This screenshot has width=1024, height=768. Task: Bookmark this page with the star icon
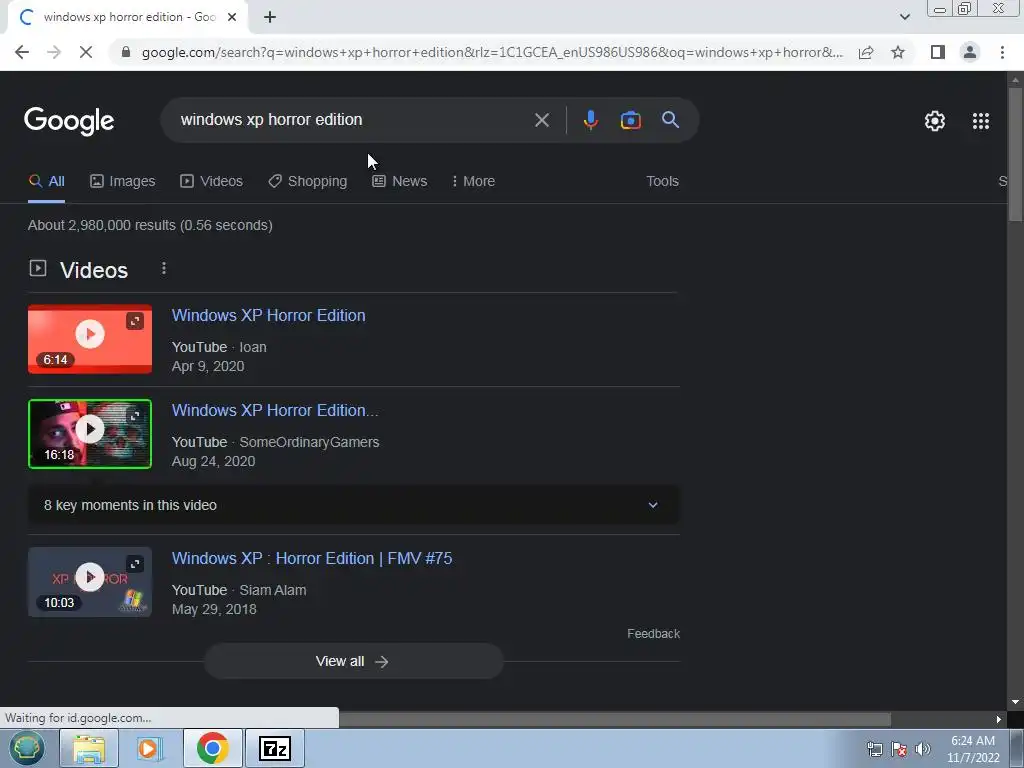click(898, 52)
